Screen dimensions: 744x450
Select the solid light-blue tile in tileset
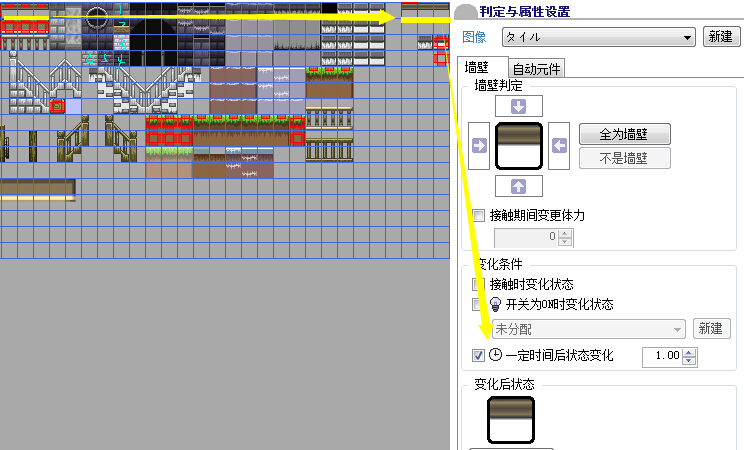pos(74,106)
